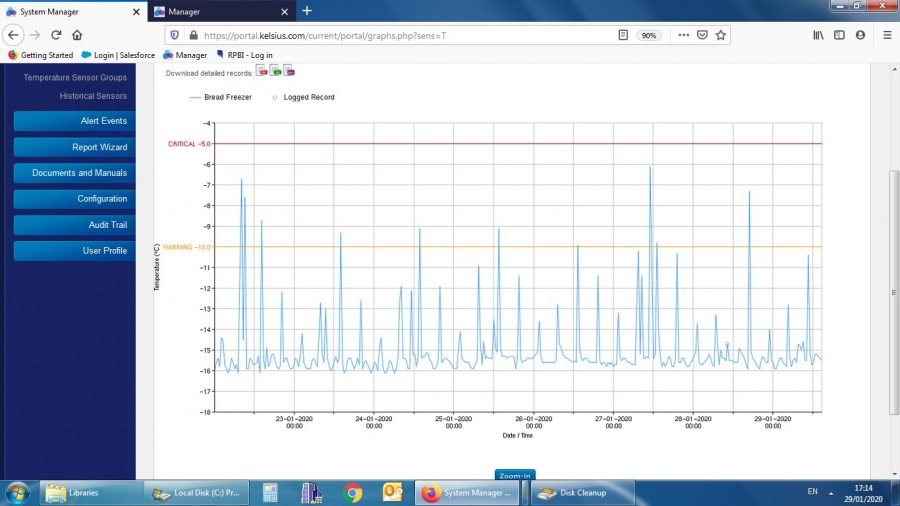Toggle Logged Record series in legend
Viewport: 900px width, 506px height.
click(303, 97)
